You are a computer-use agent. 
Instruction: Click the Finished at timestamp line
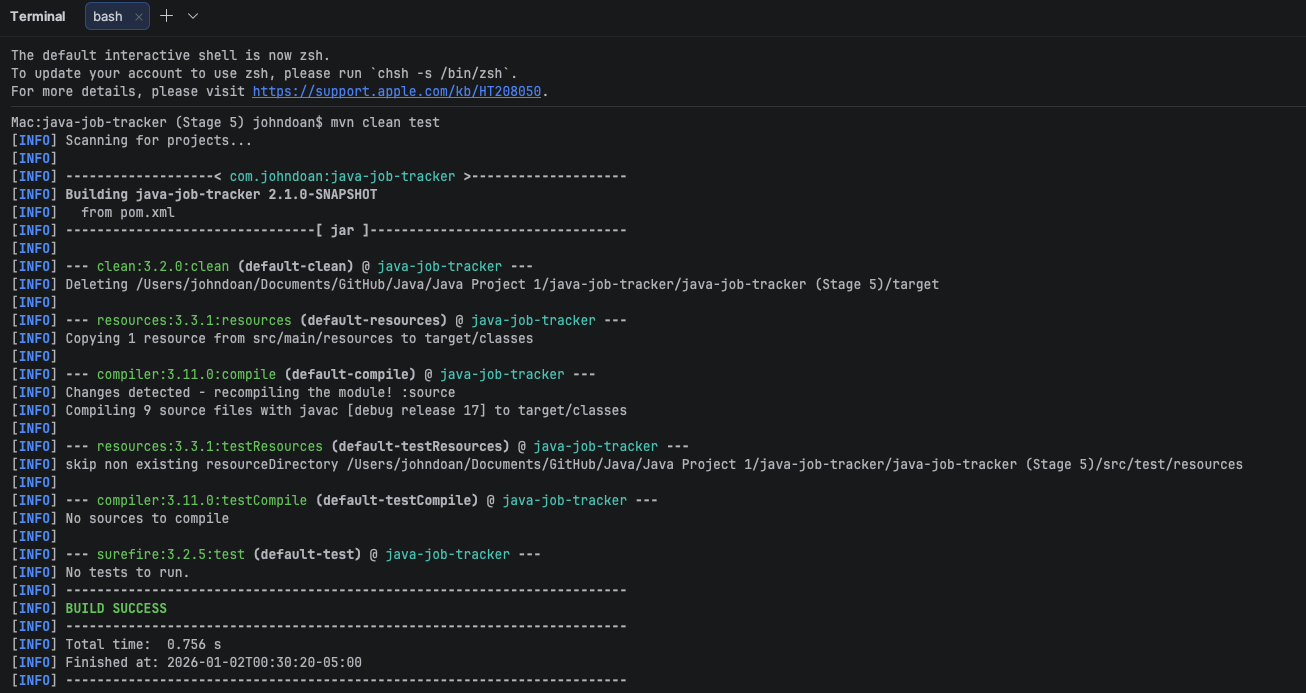click(x=214, y=661)
